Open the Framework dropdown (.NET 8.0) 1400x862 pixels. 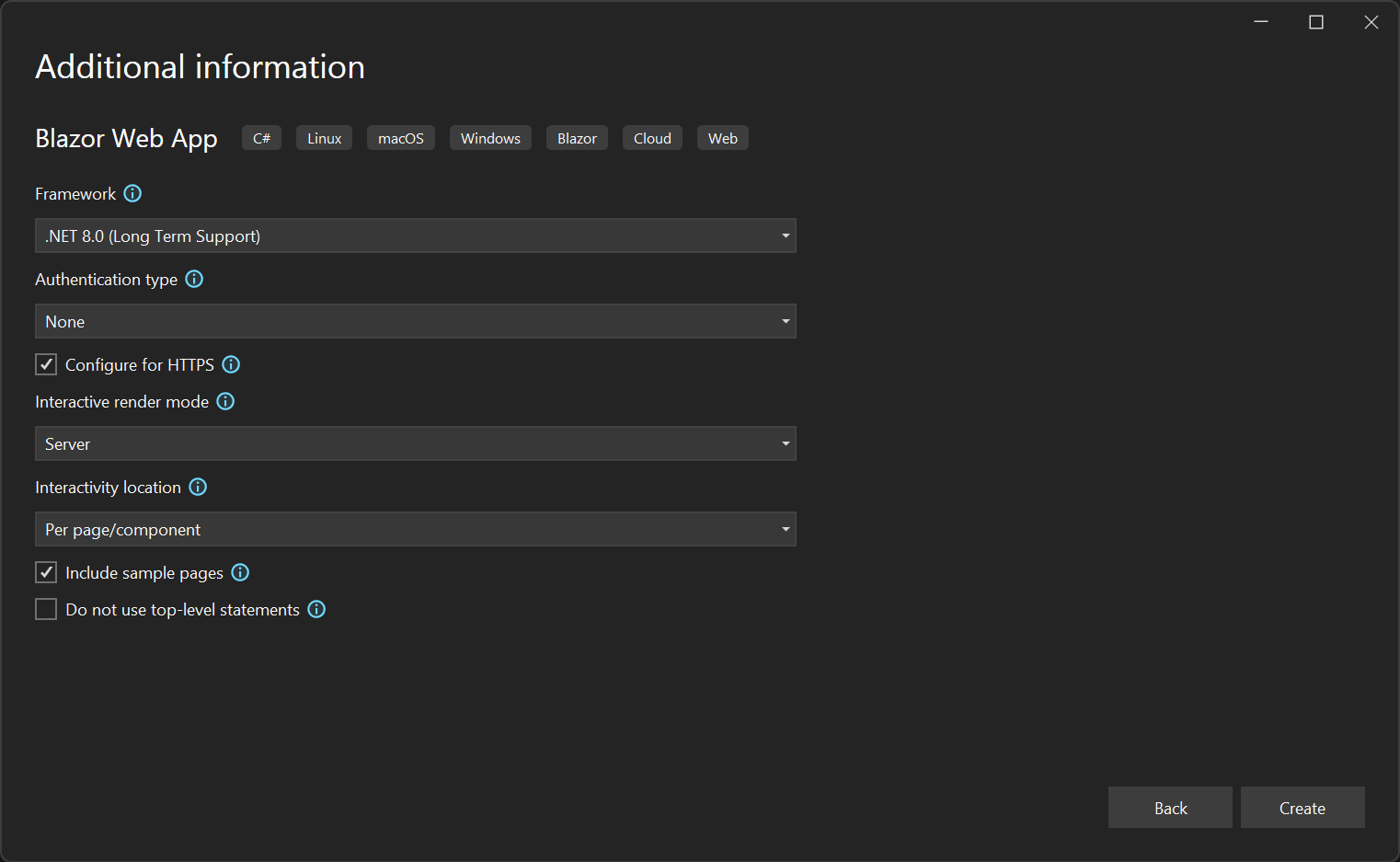tap(415, 236)
